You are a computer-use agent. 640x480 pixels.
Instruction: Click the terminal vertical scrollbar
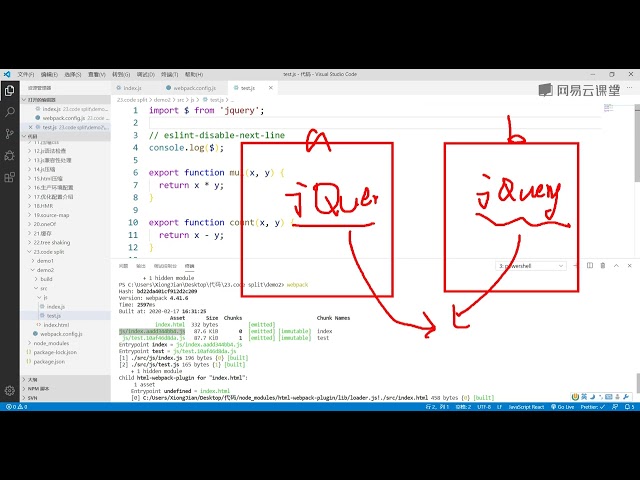point(638,383)
